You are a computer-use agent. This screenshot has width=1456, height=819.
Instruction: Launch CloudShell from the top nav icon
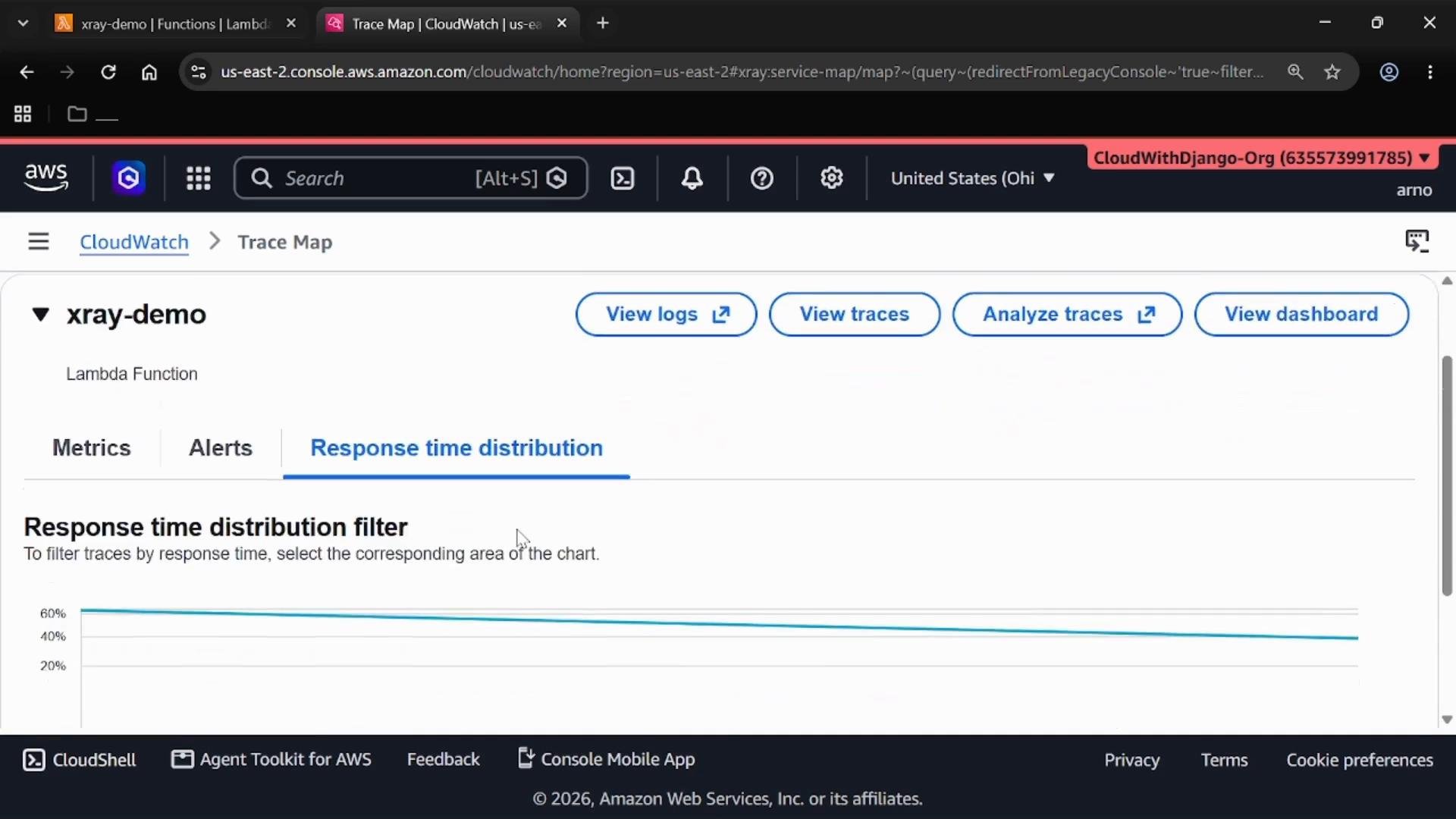click(x=623, y=178)
